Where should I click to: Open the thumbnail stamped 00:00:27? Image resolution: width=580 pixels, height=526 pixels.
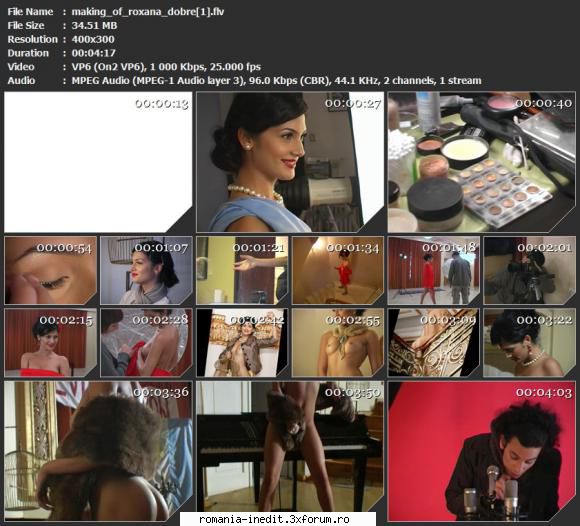[x=290, y=162]
